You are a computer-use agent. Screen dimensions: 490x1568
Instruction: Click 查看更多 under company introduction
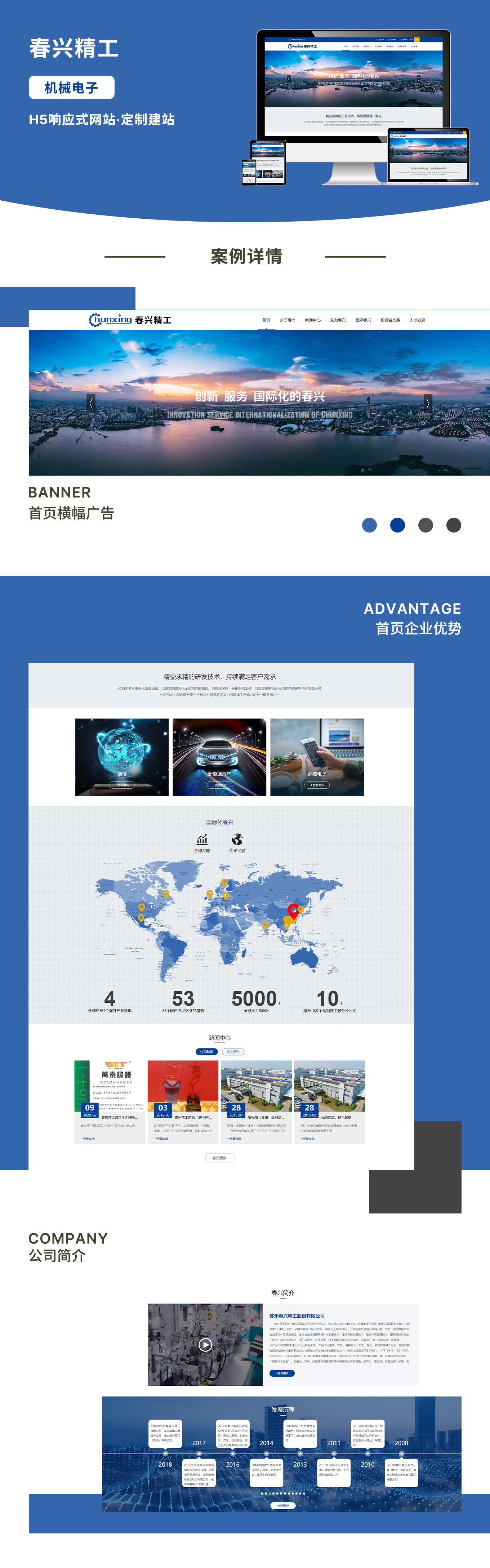pyautogui.click(x=282, y=1373)
